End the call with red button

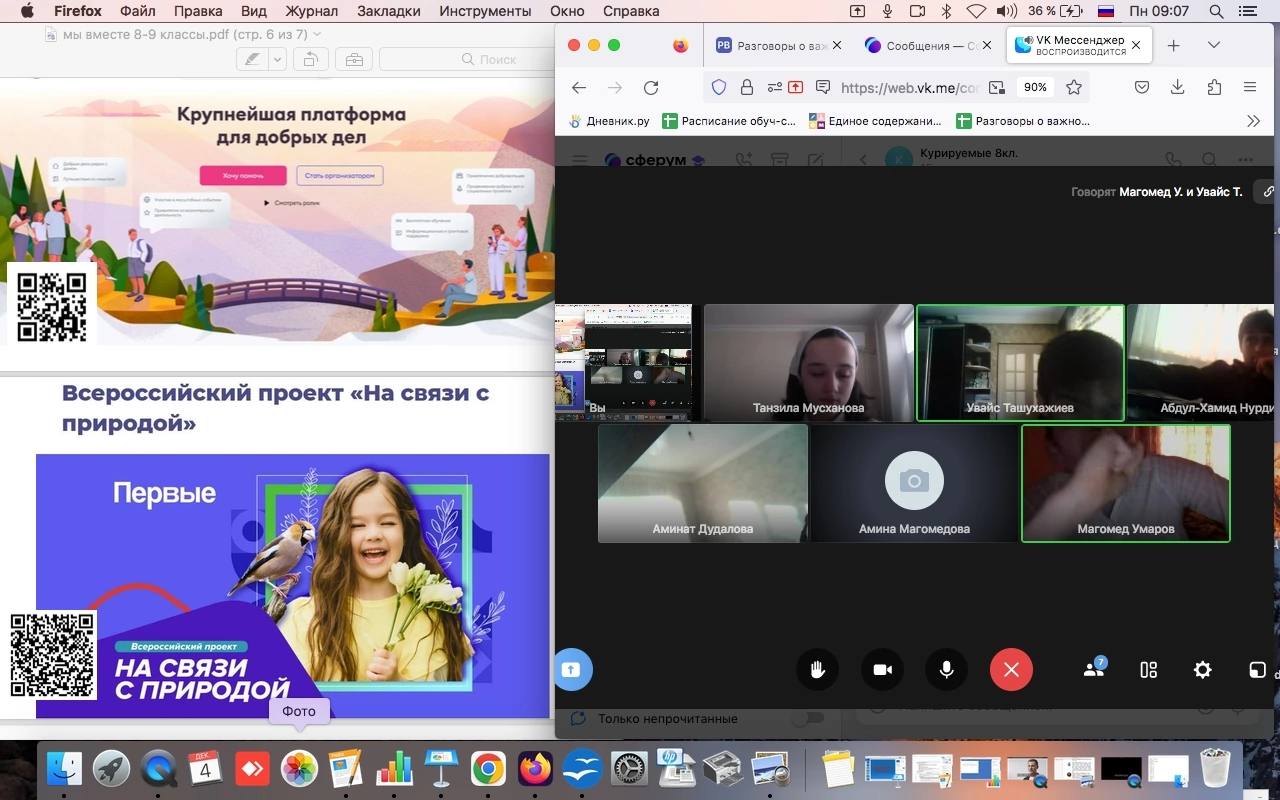(1011, 670)
